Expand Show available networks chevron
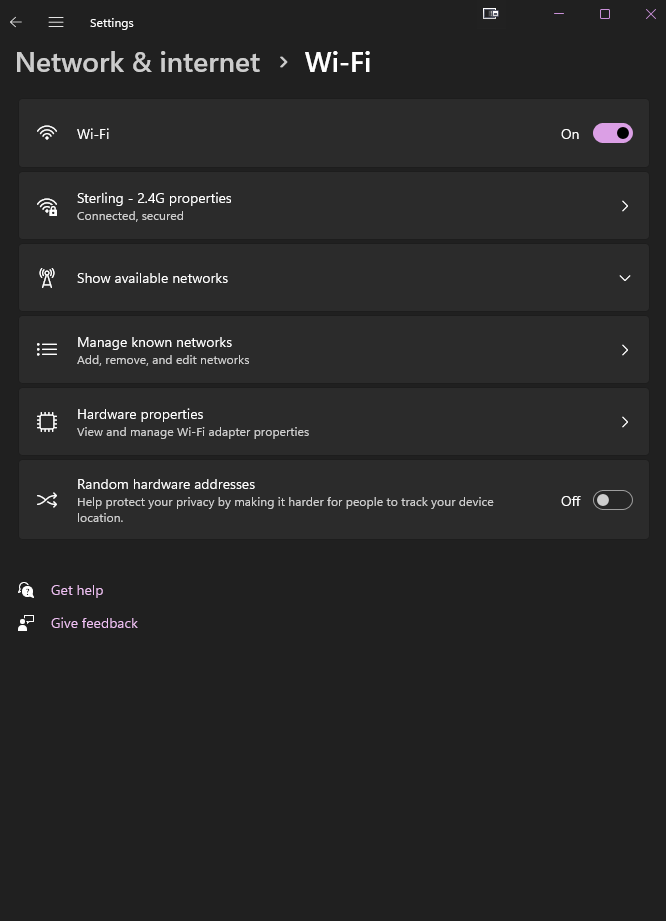 click(625, 278)
